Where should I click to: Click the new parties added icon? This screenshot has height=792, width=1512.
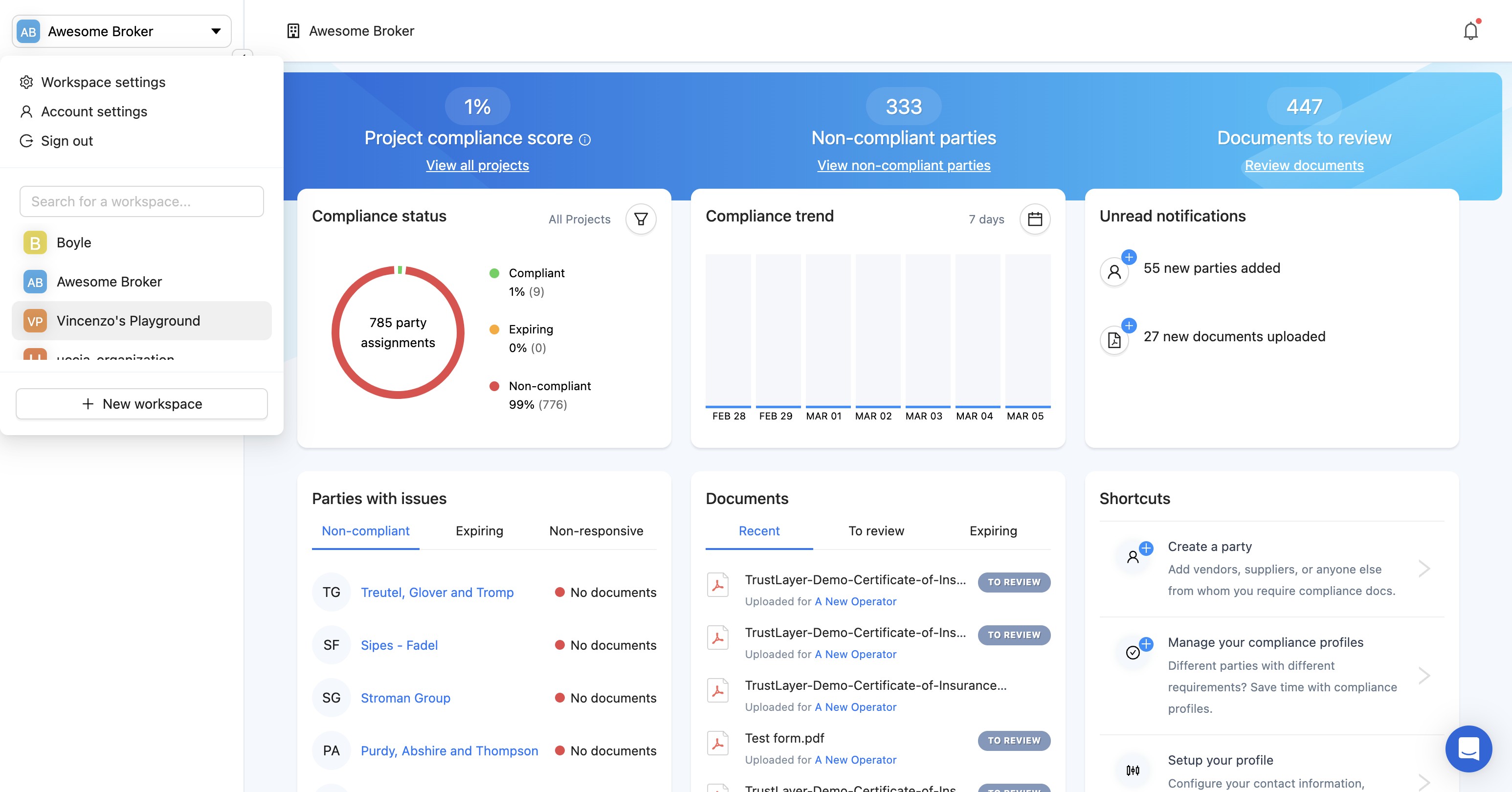(1114, 272)
